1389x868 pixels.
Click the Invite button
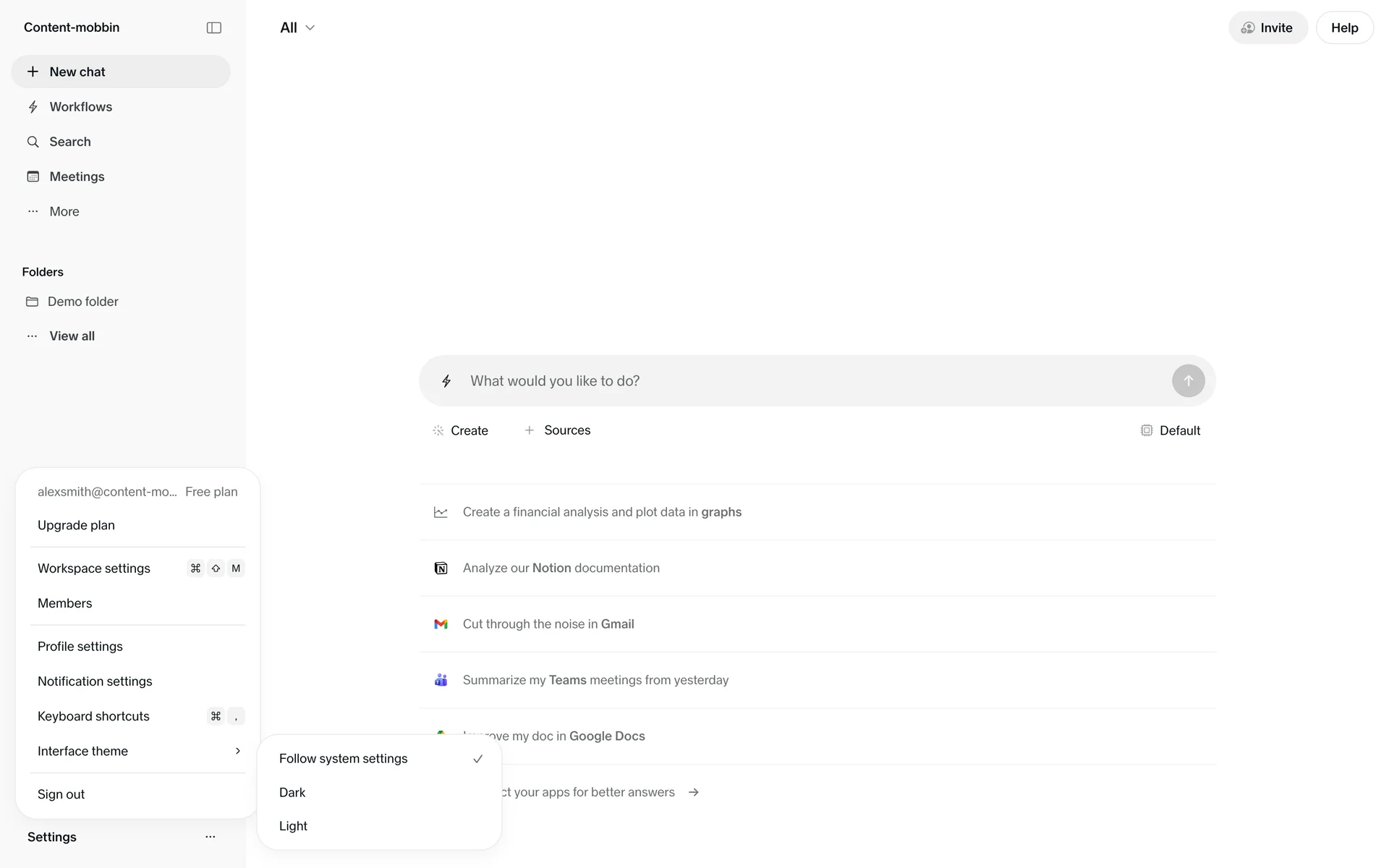(x=1267, y=27)
